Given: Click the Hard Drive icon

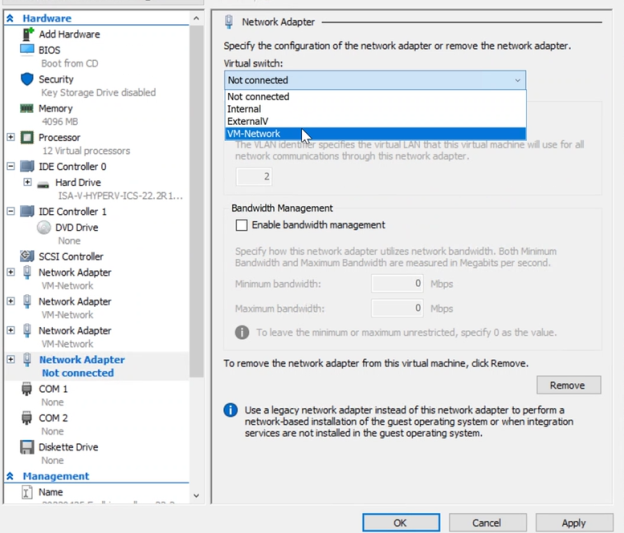Looking at the screenshot, I should pos(43,184).
